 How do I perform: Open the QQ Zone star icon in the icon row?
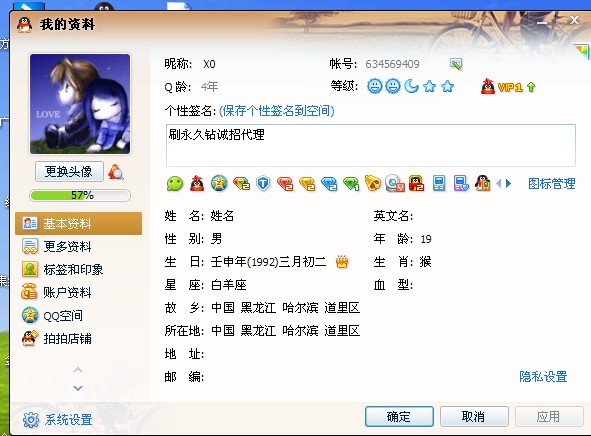(219, 184)
